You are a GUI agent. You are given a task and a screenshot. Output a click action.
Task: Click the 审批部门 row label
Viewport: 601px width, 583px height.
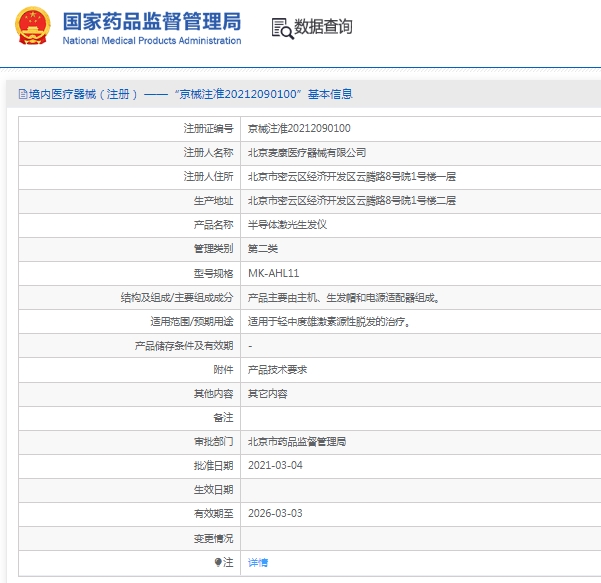tap(213, 442)
